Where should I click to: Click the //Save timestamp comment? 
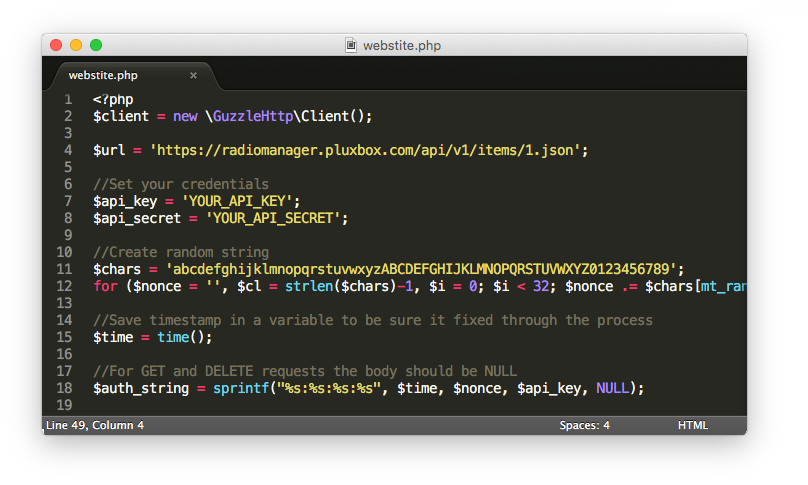coord(373,320)
